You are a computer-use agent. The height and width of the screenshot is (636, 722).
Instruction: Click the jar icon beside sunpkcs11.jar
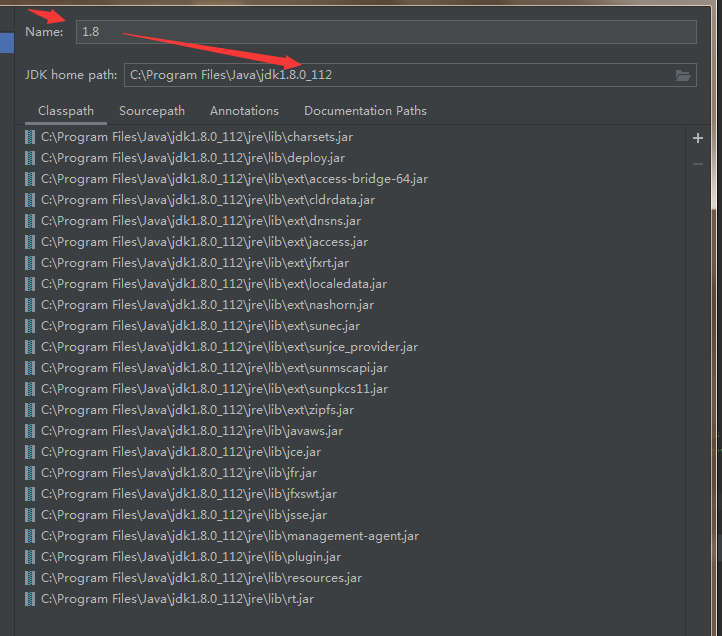tap(30, 389)
